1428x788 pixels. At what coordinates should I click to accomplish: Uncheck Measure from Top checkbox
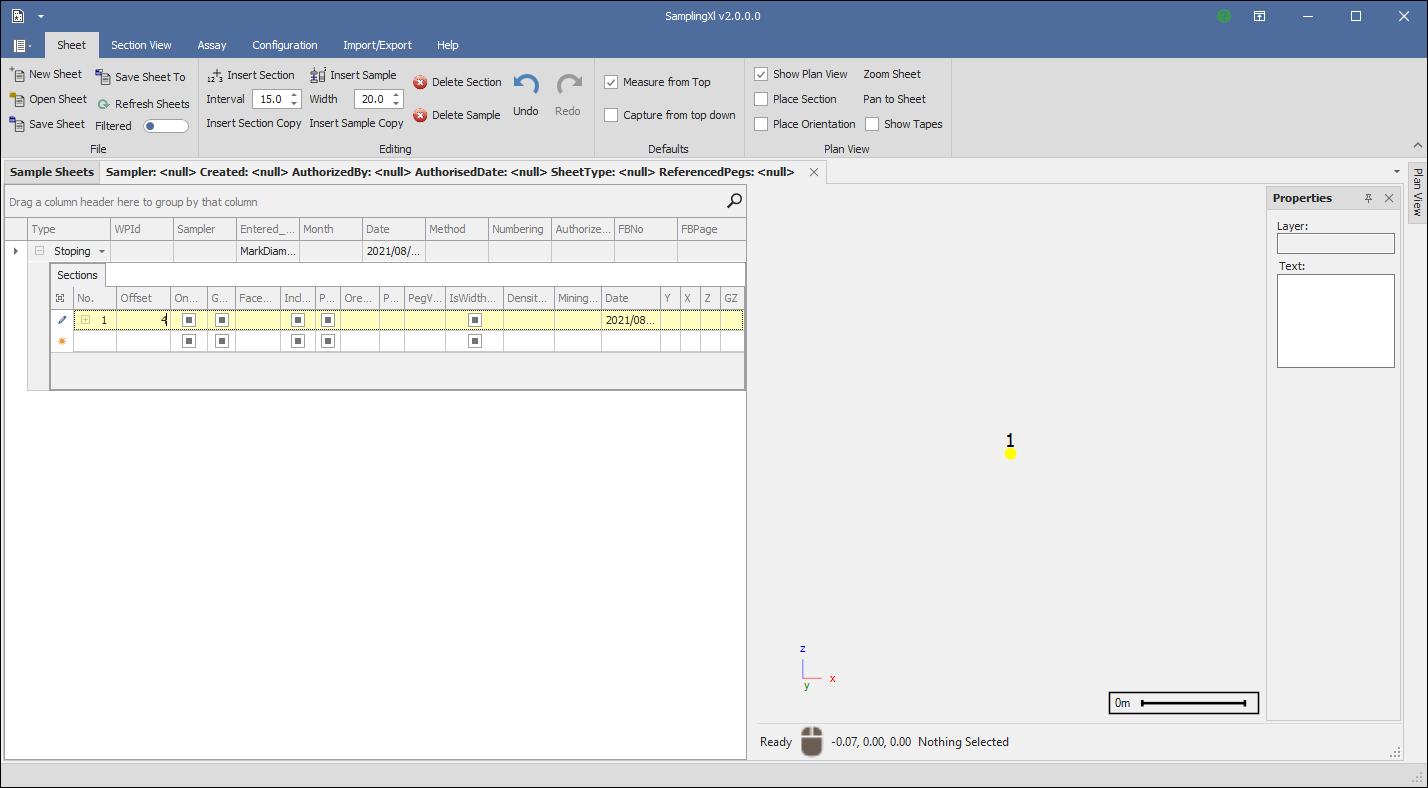[x=611, y=82]
